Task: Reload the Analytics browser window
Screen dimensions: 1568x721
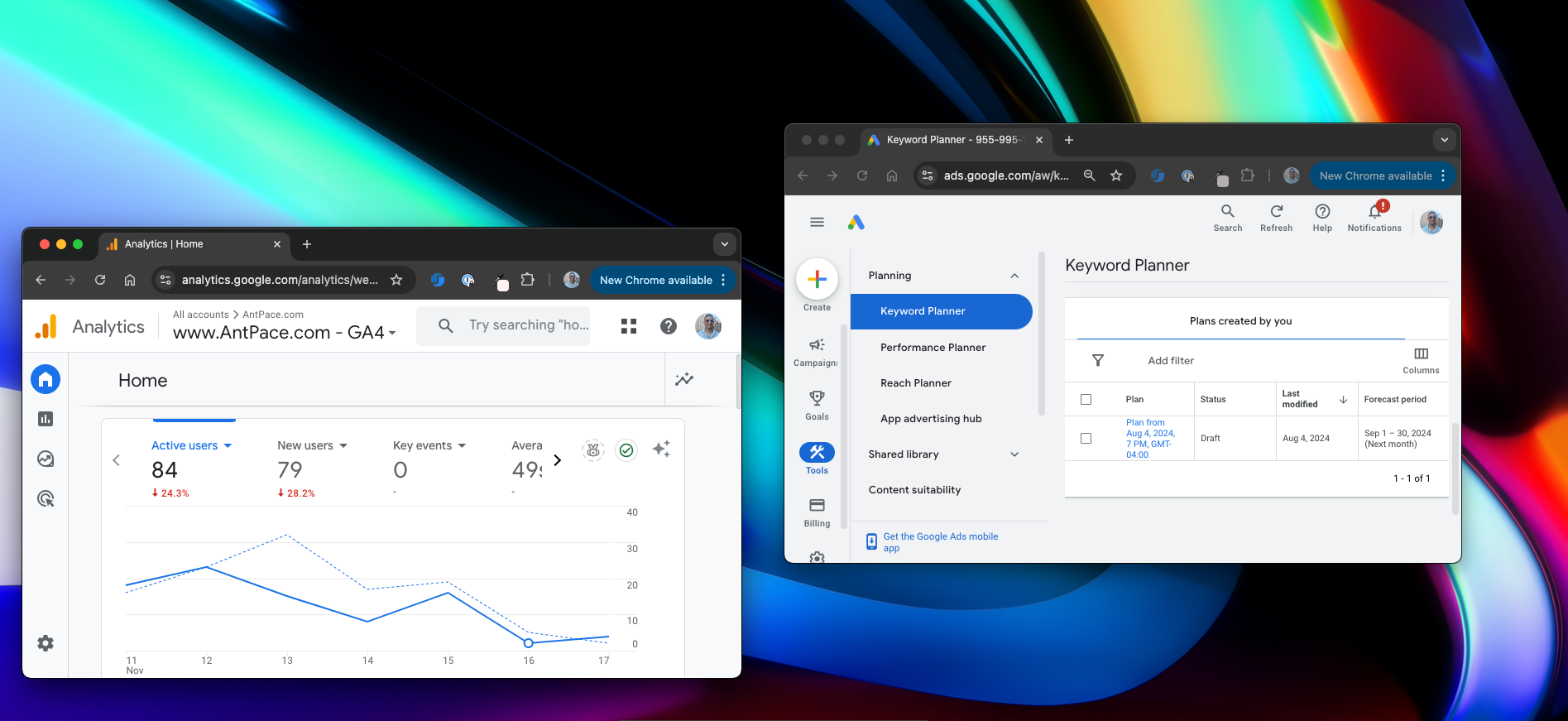Action: coord(100,280)
